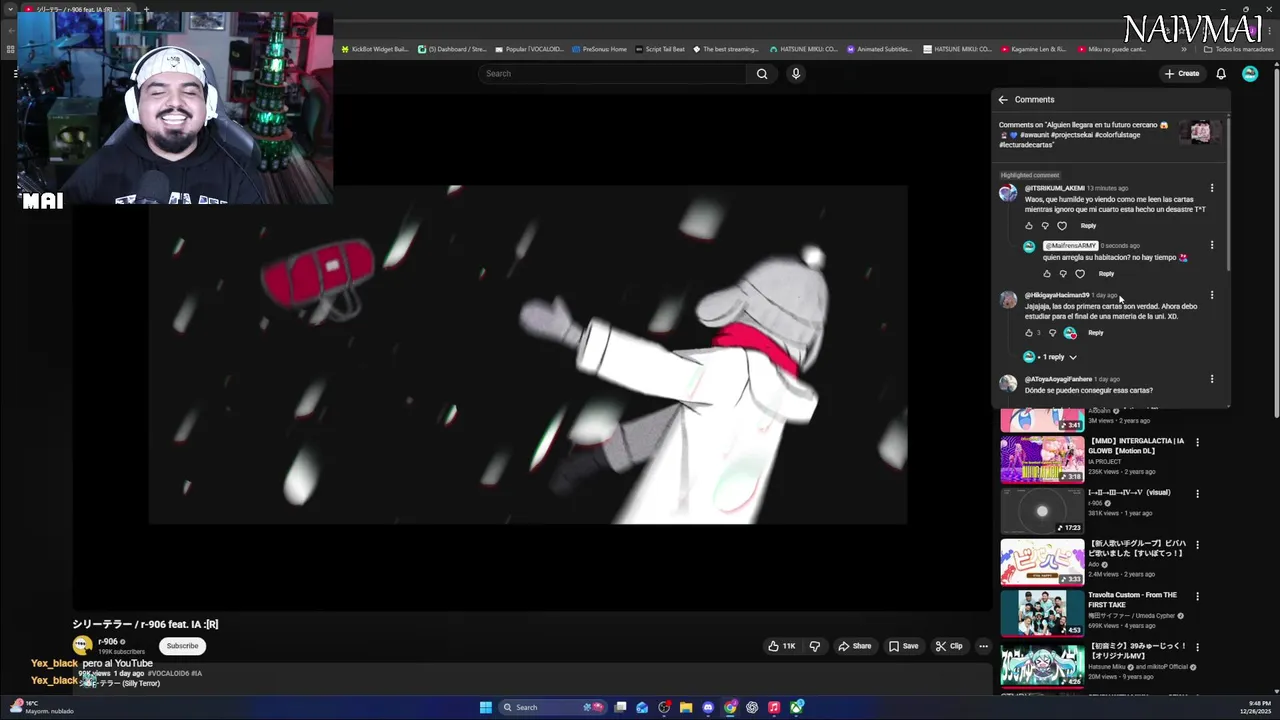The height and width of the screenshot is (720, 1280).
Task: Heart the ITSRIKUMI_AKEMI comment
Action: pos(1062,226)
